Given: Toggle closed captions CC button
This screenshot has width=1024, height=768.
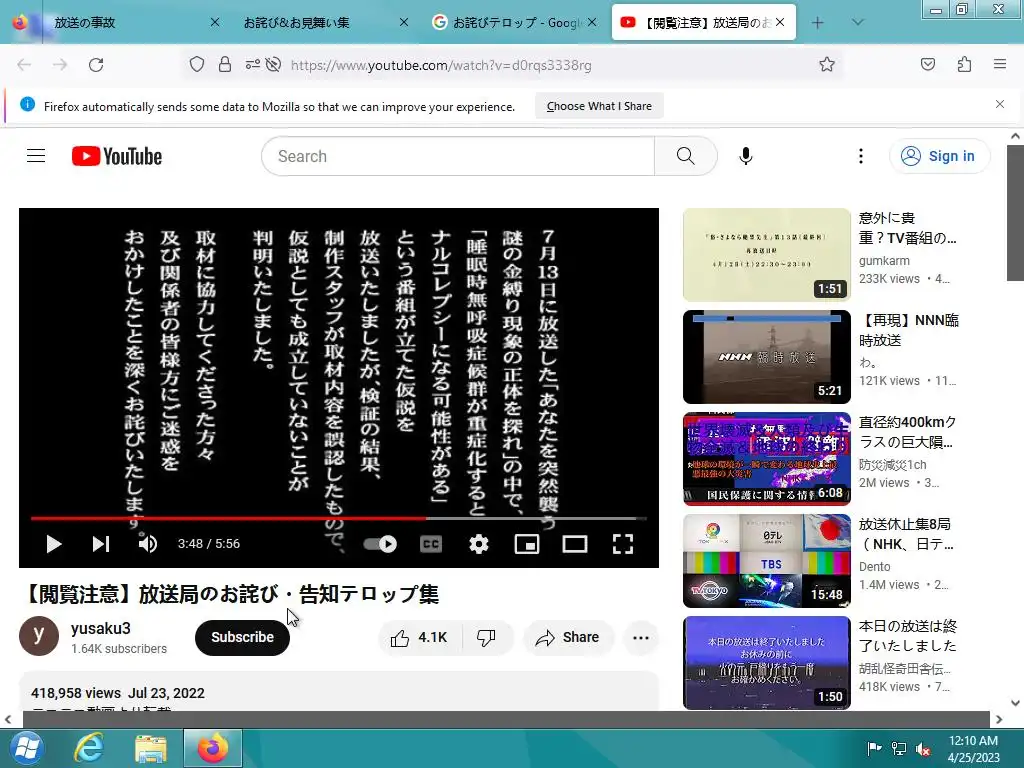Looking at the screenshot, I should [x=431, y=544].
